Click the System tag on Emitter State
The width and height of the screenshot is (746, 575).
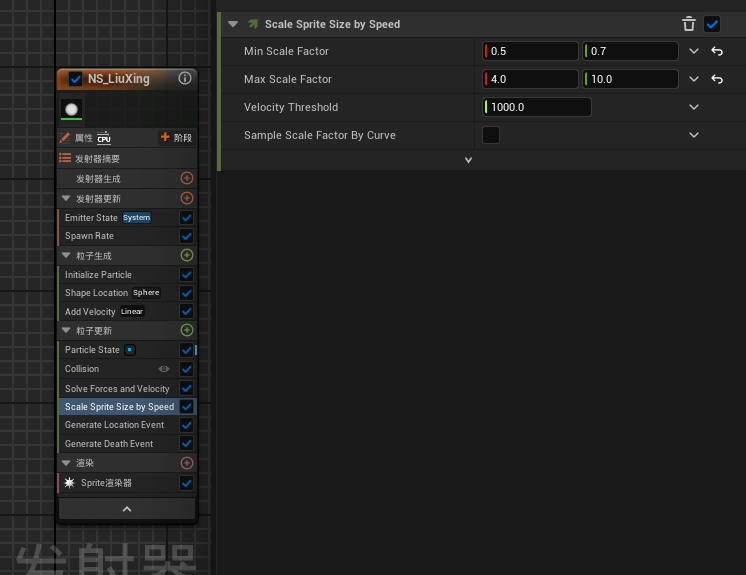(x=137, y=217)
